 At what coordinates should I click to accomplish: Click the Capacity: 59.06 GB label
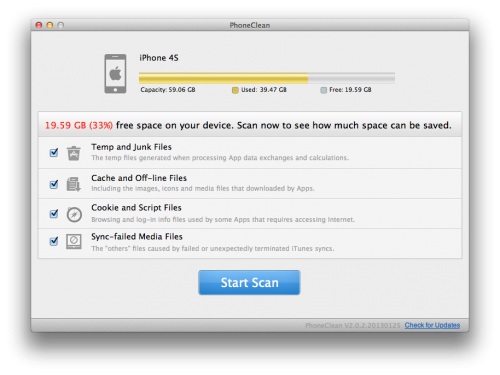(168, 90)
